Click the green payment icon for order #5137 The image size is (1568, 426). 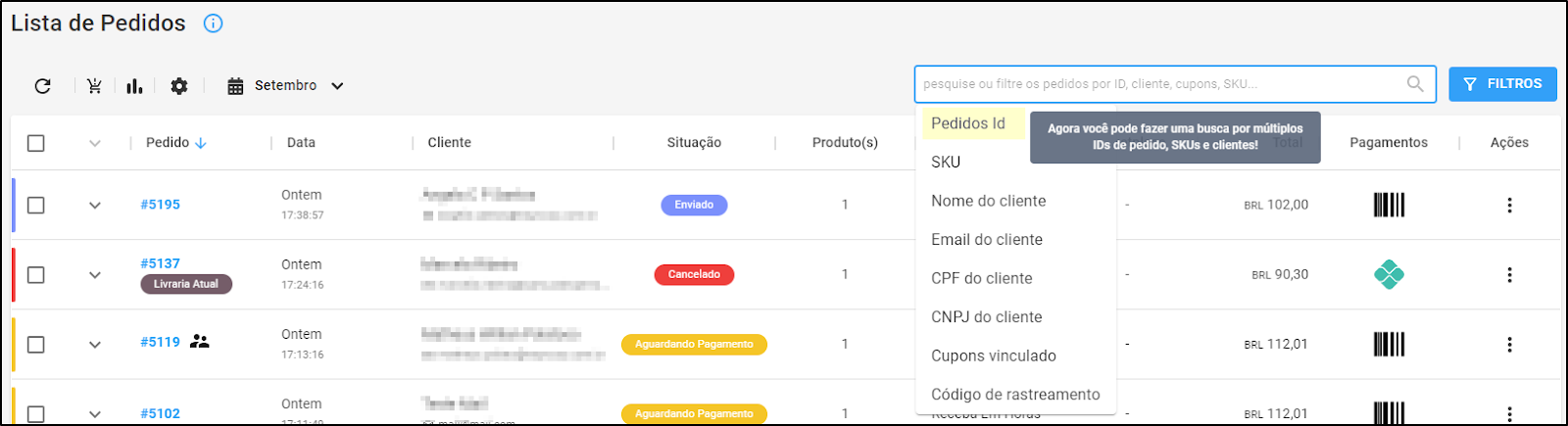pyautogui.click(x=1389, y=274)
